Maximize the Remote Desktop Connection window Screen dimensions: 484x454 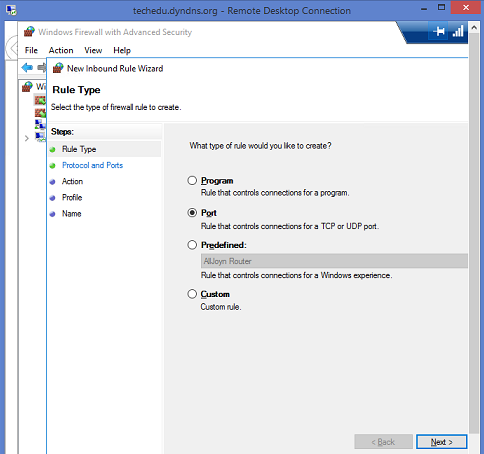441,8
